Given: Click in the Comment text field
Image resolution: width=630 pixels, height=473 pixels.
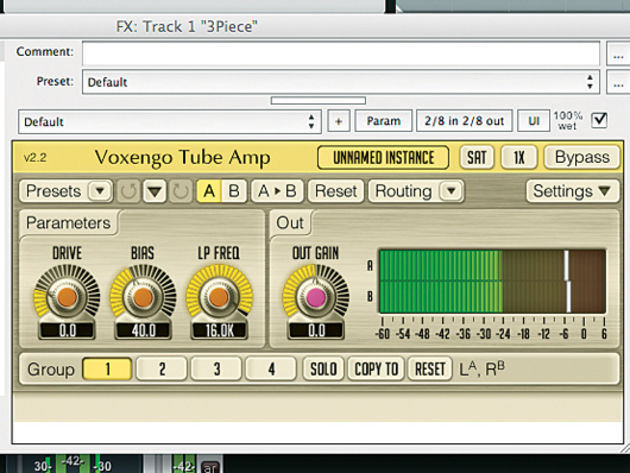Looking at the screenshot, I should click(341, 53).
